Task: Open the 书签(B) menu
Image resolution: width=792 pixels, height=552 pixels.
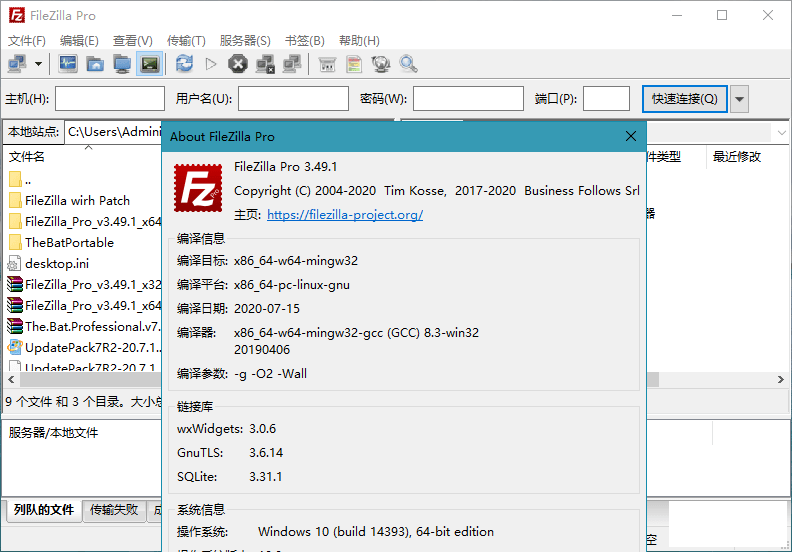Action: pyautogui.click(x=305, y=40)
